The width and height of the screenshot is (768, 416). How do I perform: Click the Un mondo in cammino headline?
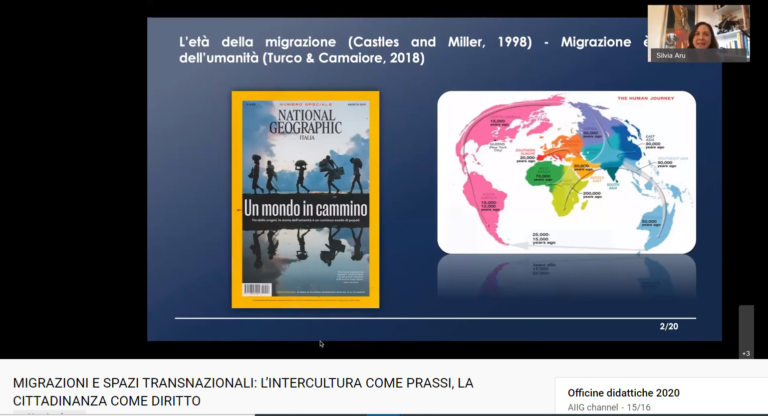pyautogui.click(x=305, y=209)
